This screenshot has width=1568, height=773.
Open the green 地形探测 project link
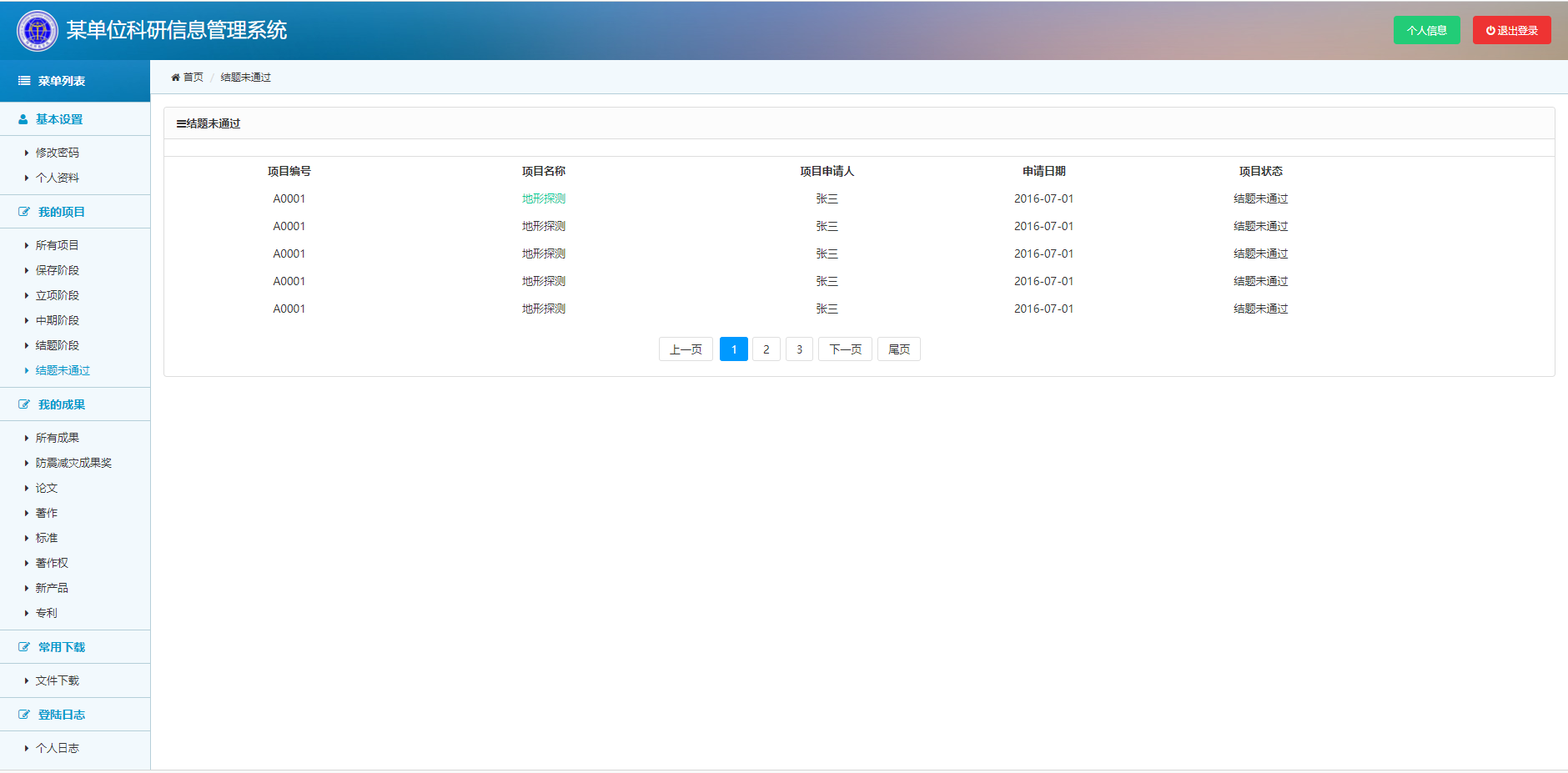544,198
